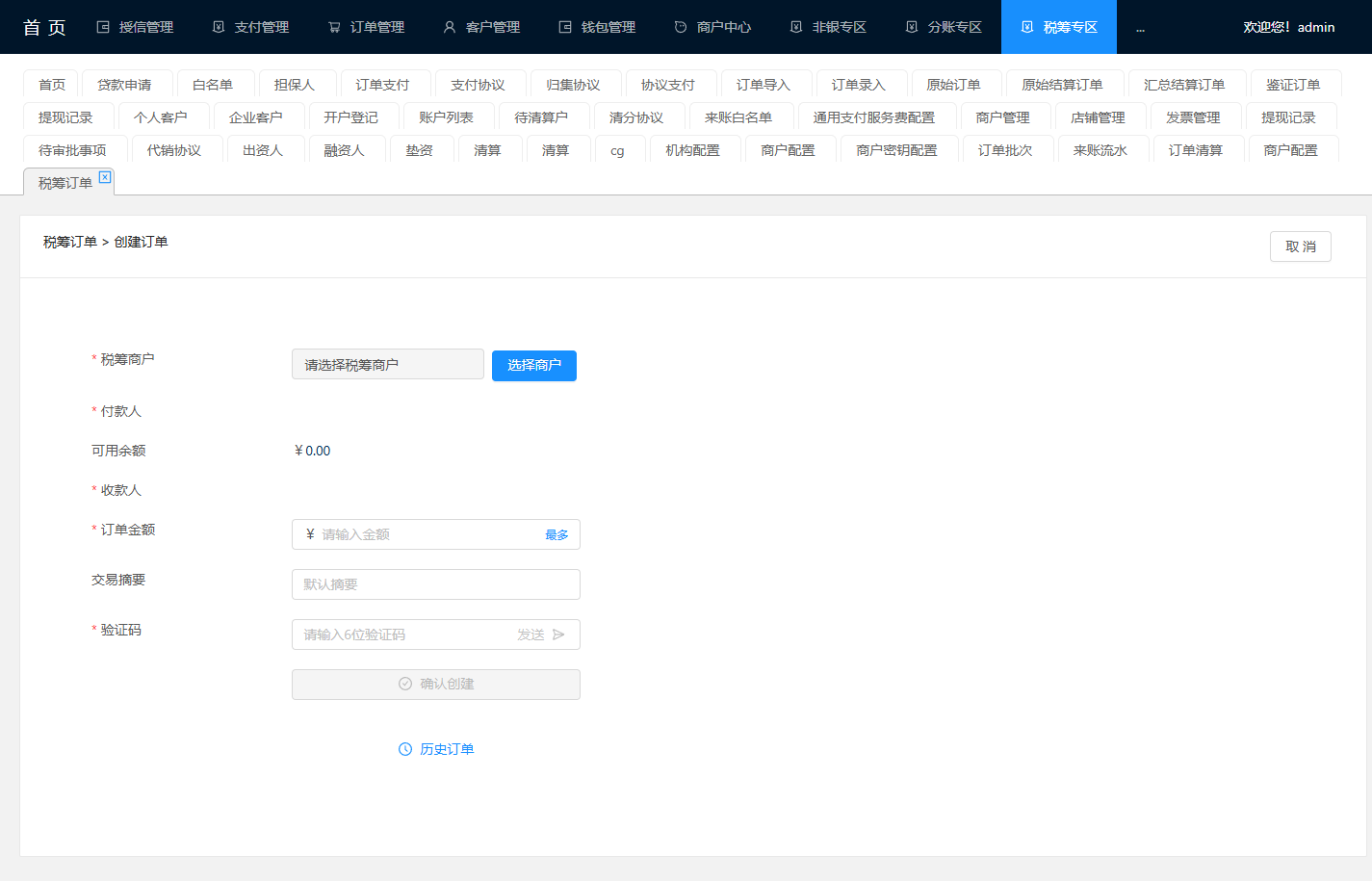Click the 商户中心 icon in top navigation
Image resolution: width=1372 pixels, height=881 pixels.
click(681, 27)
